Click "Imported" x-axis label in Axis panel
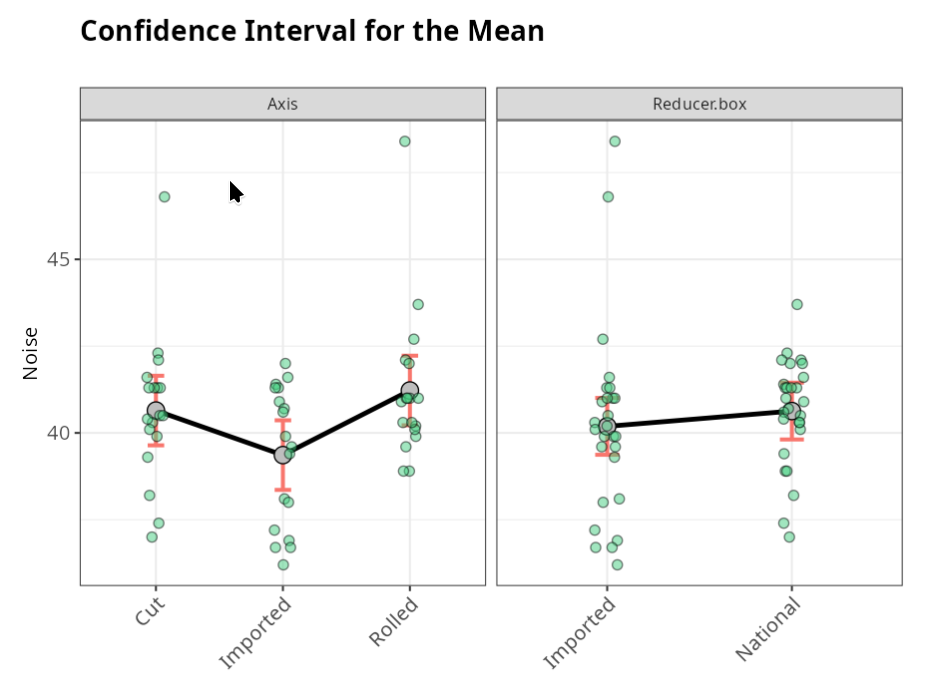 point(255,632)
